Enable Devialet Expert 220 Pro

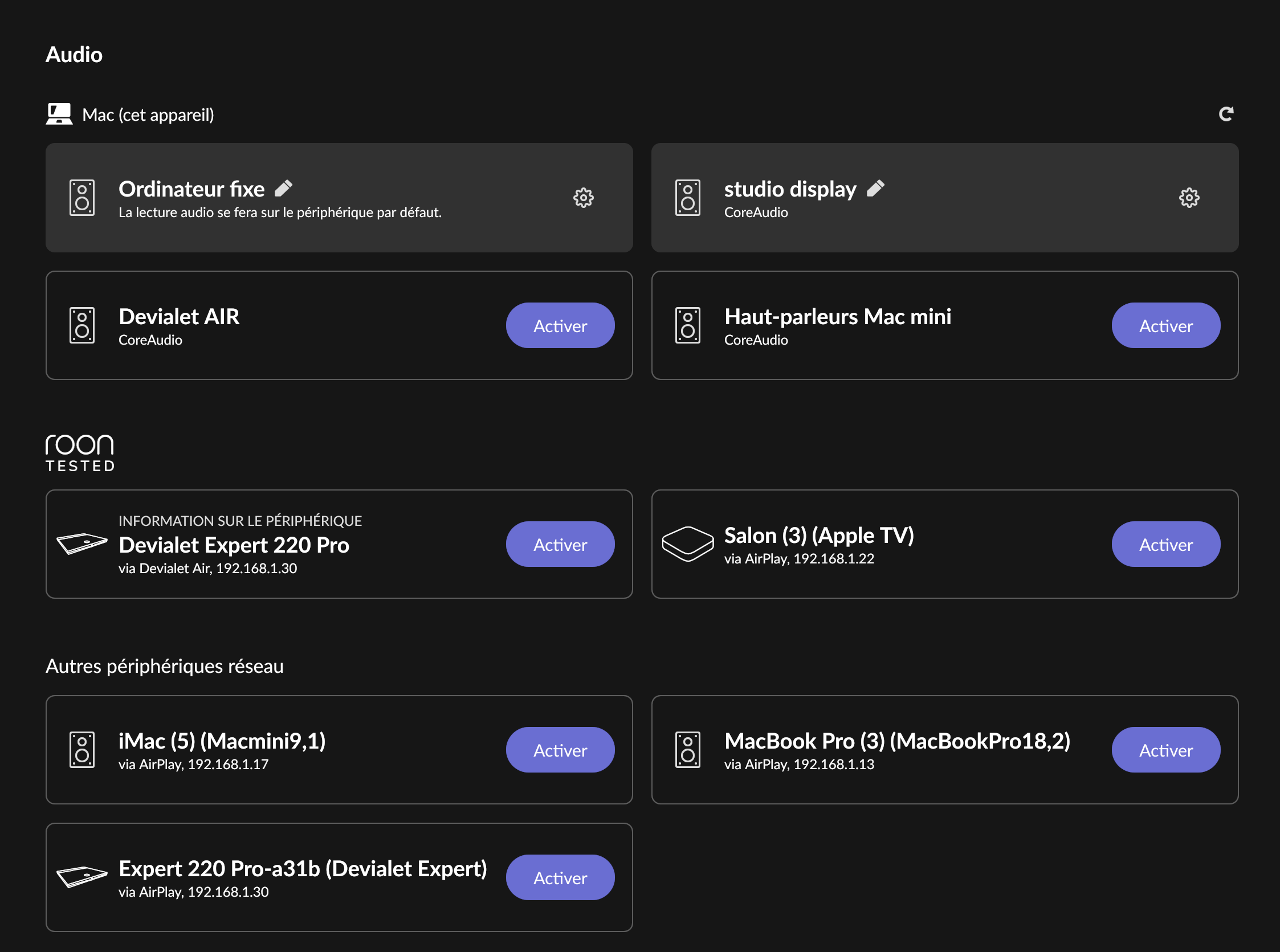coord(560,544)
